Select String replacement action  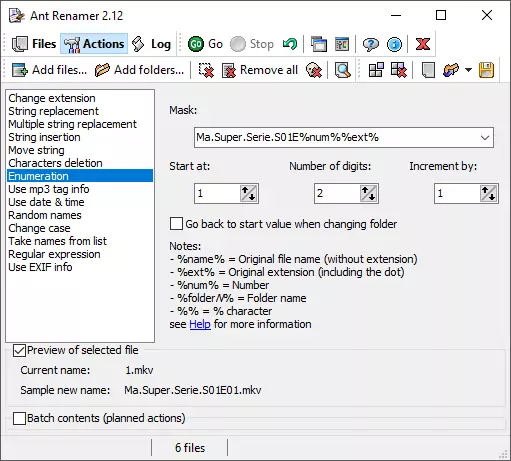click(x=80, y=111)
